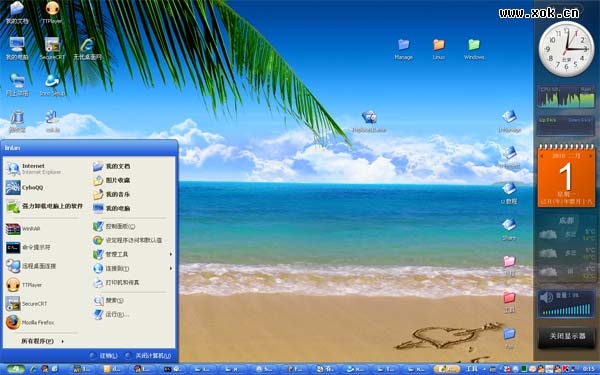
Task: Go to next month in the calendar gadget
Action: [591, 156]
